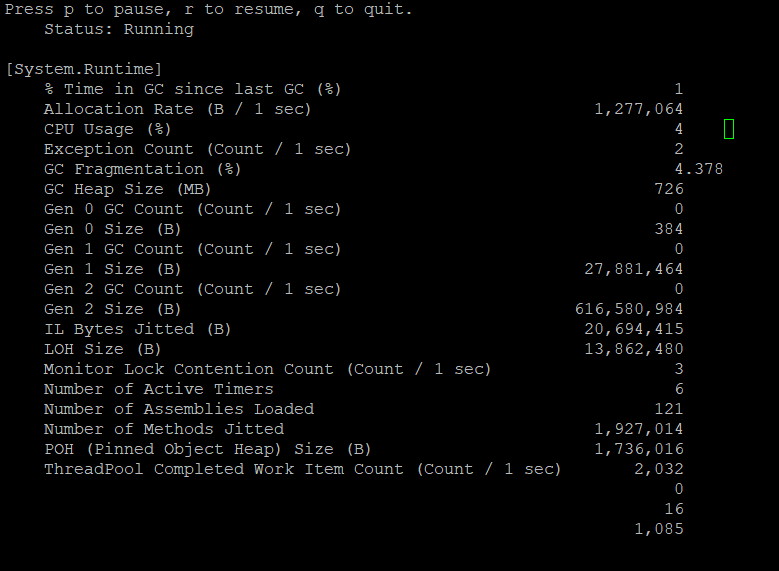Click the IL Bytes Jitted (B) label
Screen dimensions: 779x571
(x=137, y=329)
